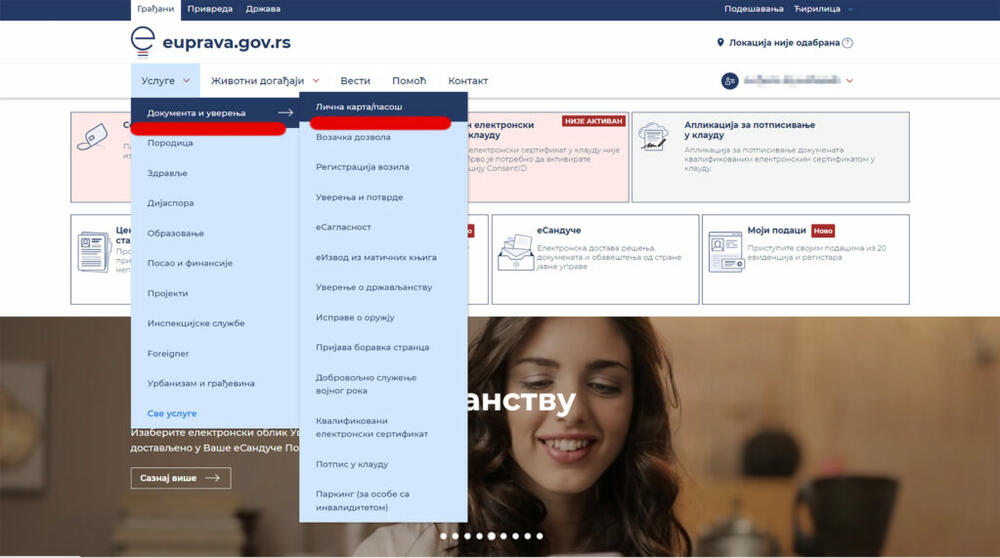Choose Возачка дозвола in the submenu
Viewport: 1000px width, 558px height.
[x=353, y=137]
